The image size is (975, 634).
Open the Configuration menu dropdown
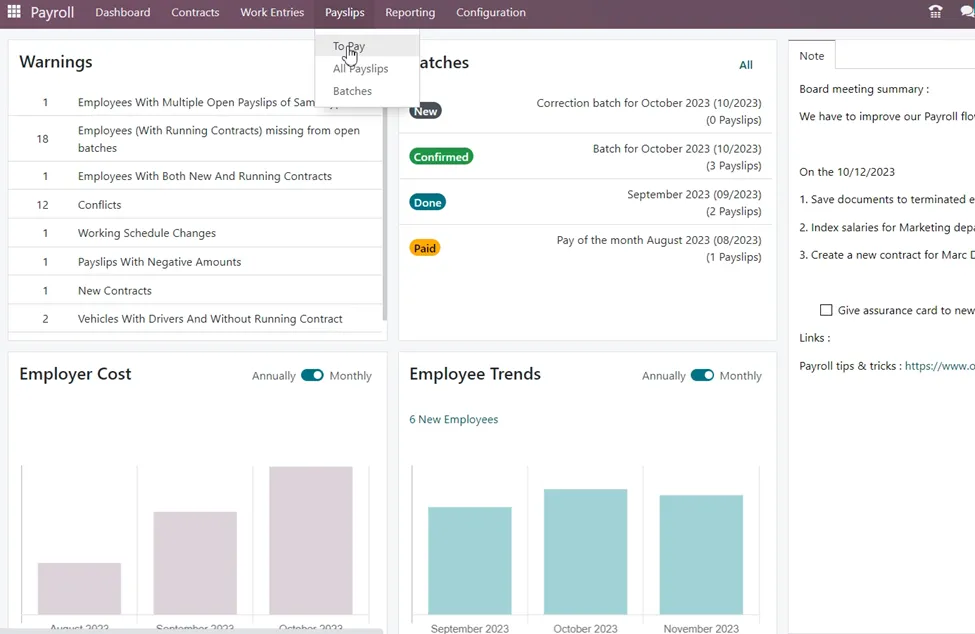click(491, 12)
